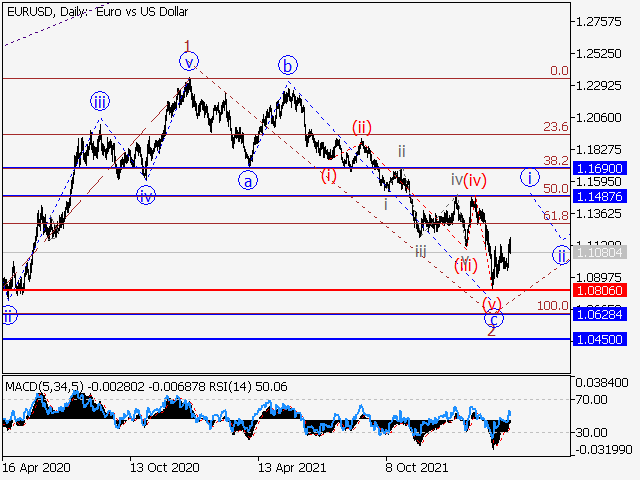
Task: Select the 1.14876 blue price label
Action: [x=599, y=196]
